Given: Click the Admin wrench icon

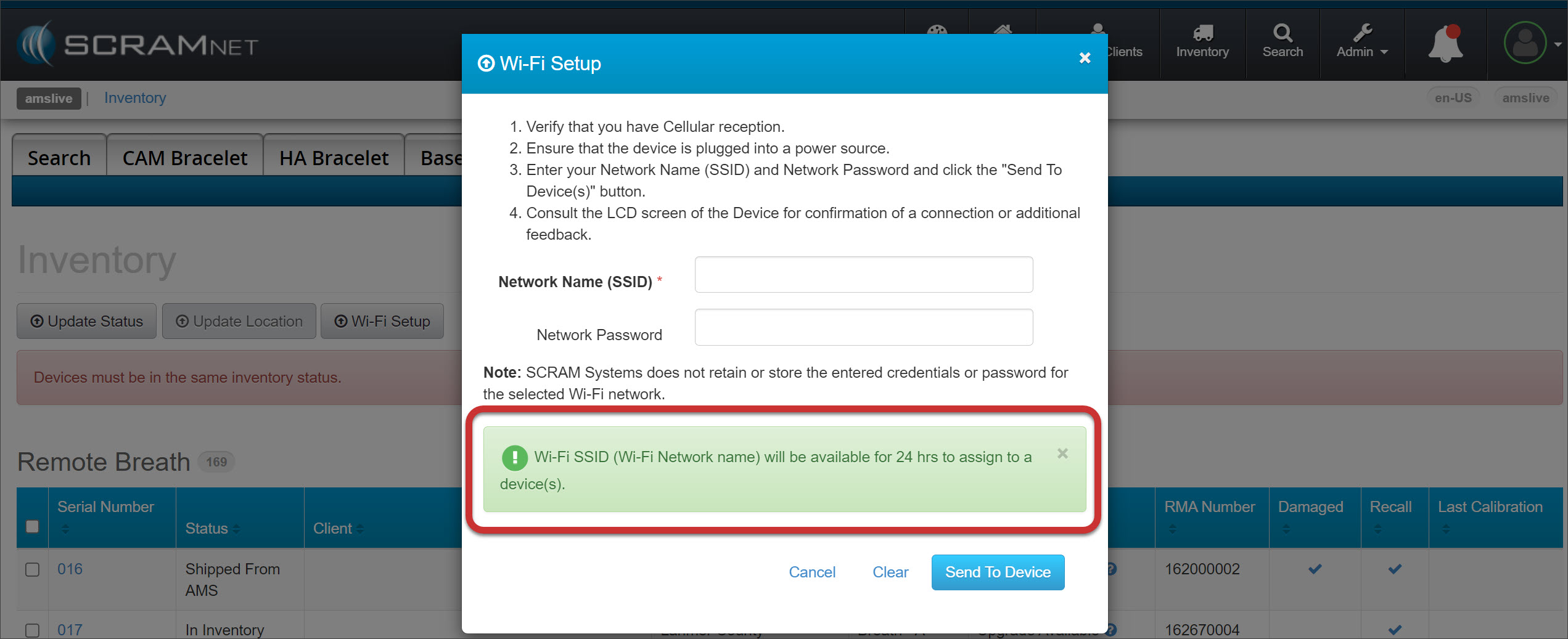Looking at the screenshot, I should point(1362,33).
